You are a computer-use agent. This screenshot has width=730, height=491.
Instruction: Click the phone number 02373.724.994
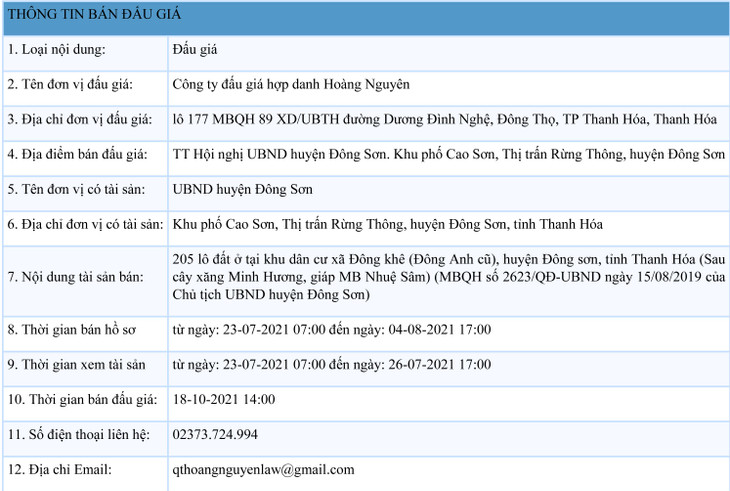(x=215, y=434)
